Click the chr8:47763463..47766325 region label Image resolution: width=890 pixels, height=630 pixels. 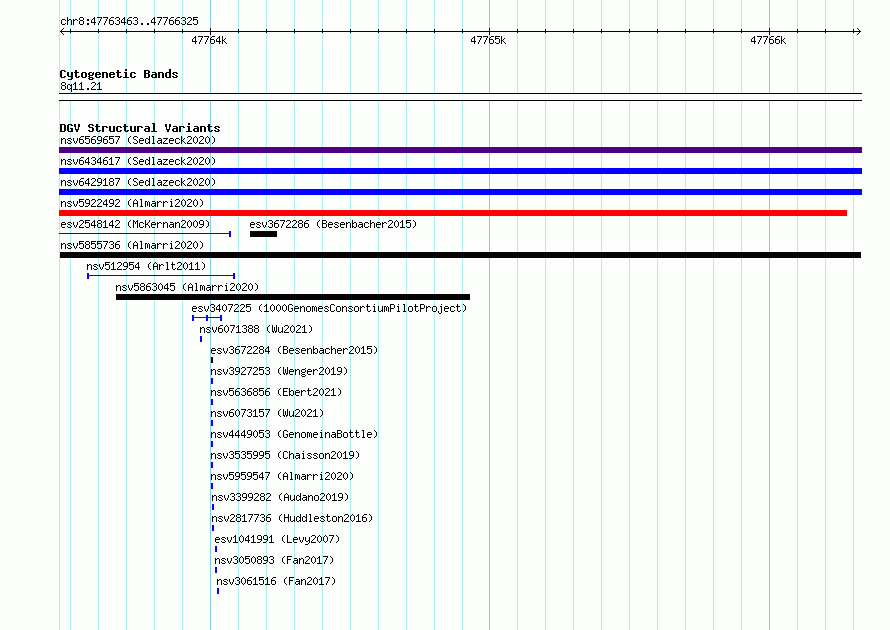pos(129,22)
